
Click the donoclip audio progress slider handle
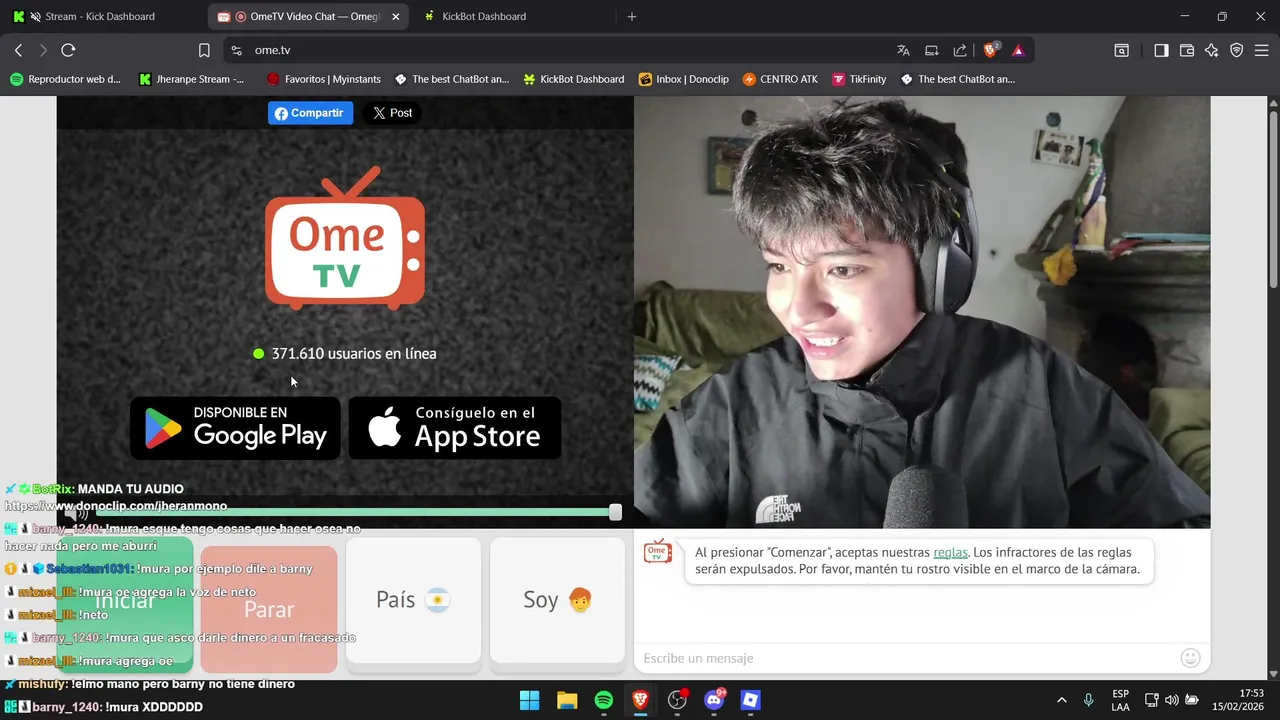tap(615, 512)
